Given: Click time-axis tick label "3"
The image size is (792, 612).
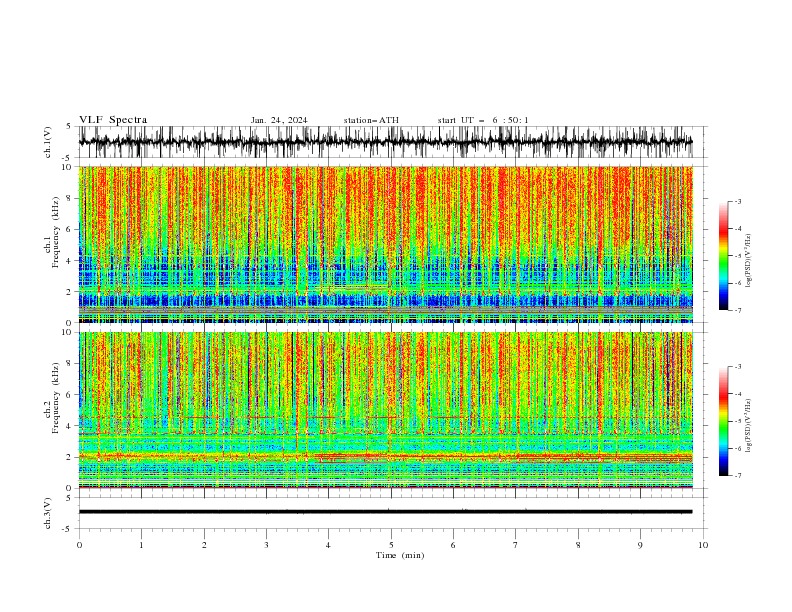Looking at the screenshot, I should click(x=266, y=545).
